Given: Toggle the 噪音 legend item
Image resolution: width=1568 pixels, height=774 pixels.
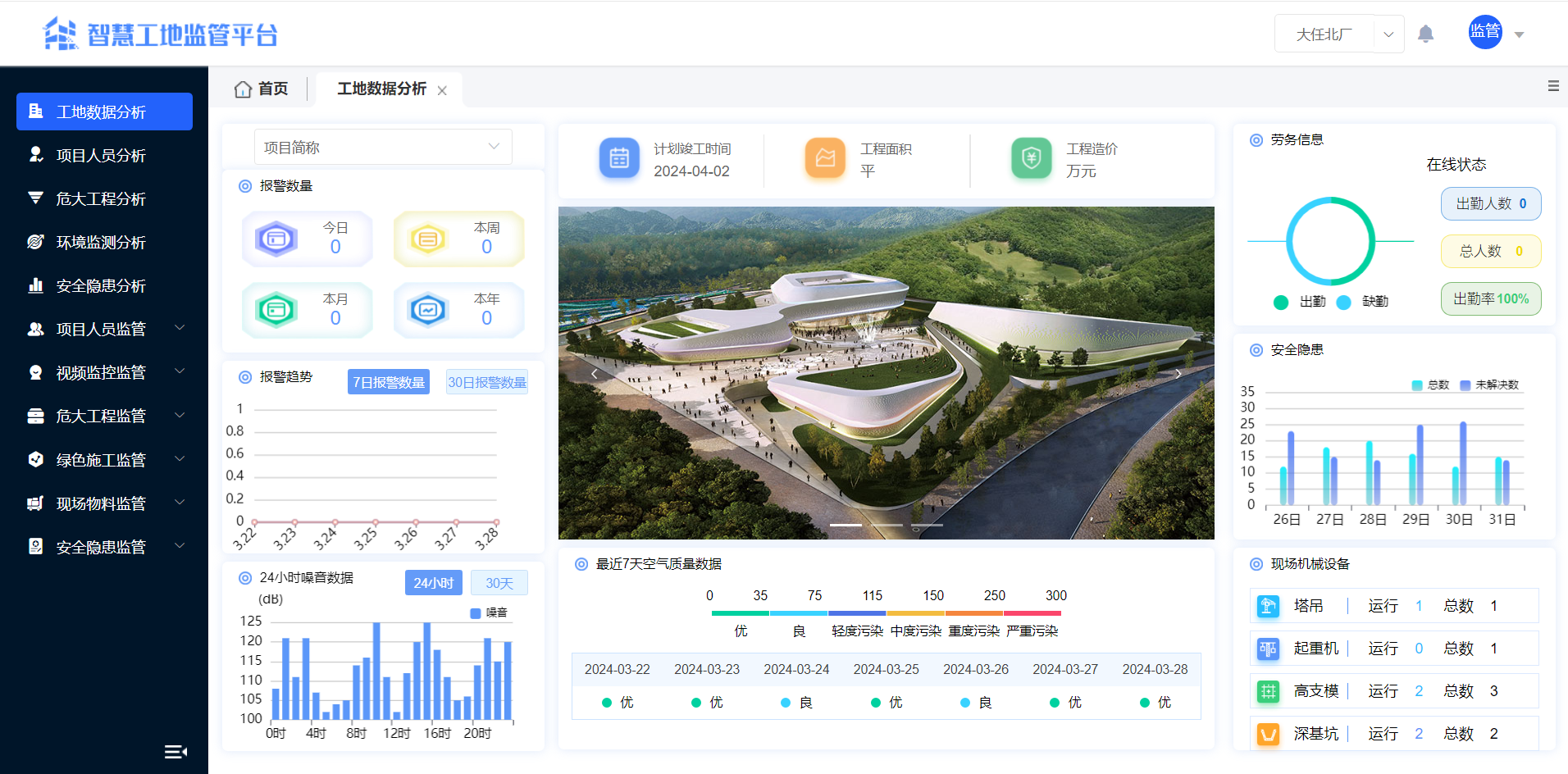Looking at the screenshot, I should [489, 612].
